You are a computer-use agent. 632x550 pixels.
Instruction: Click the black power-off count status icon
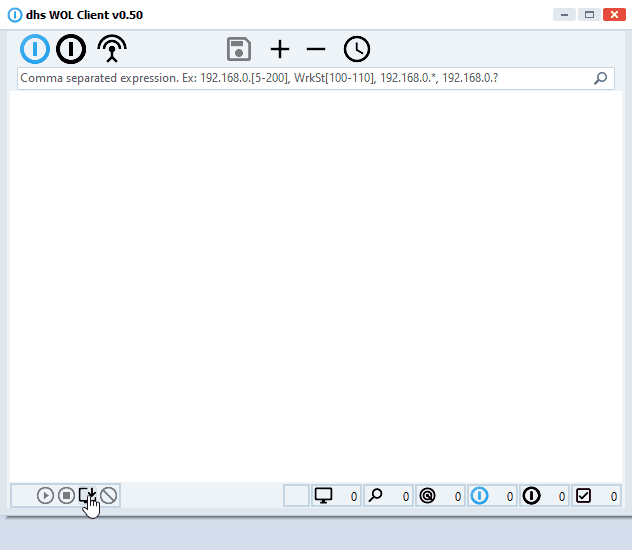[531, 496]
